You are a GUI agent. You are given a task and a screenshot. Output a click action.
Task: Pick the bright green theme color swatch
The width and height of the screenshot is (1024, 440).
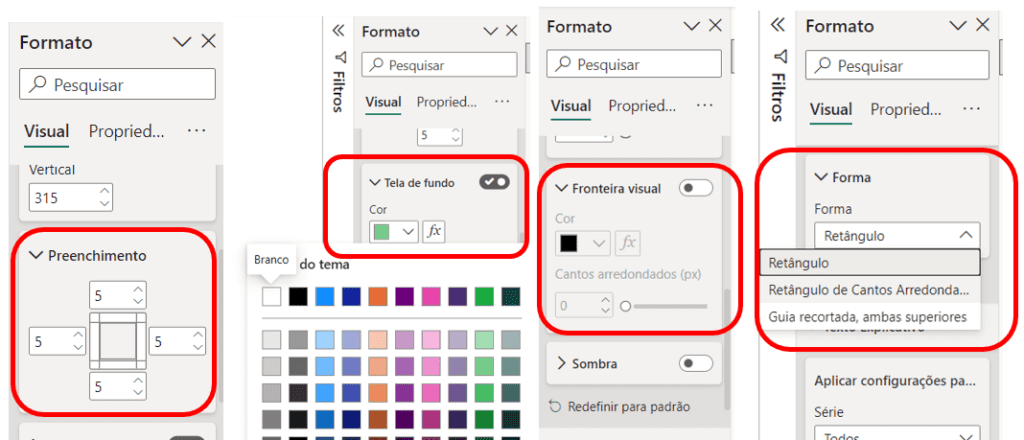484,297
